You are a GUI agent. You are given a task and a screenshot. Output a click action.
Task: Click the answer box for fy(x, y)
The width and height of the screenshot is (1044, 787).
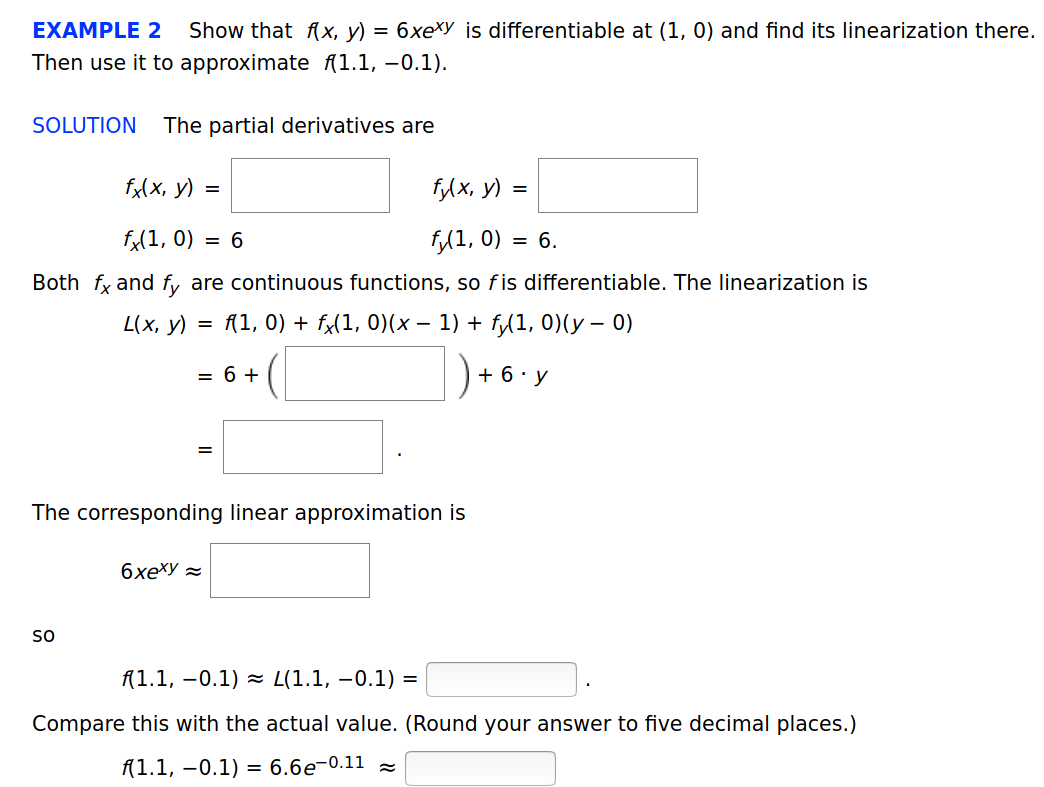[x=617, y=185]
